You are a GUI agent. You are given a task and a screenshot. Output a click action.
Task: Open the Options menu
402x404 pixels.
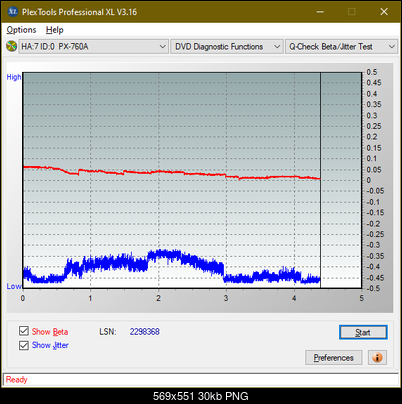pyautogui.click(x=21, y=30)
